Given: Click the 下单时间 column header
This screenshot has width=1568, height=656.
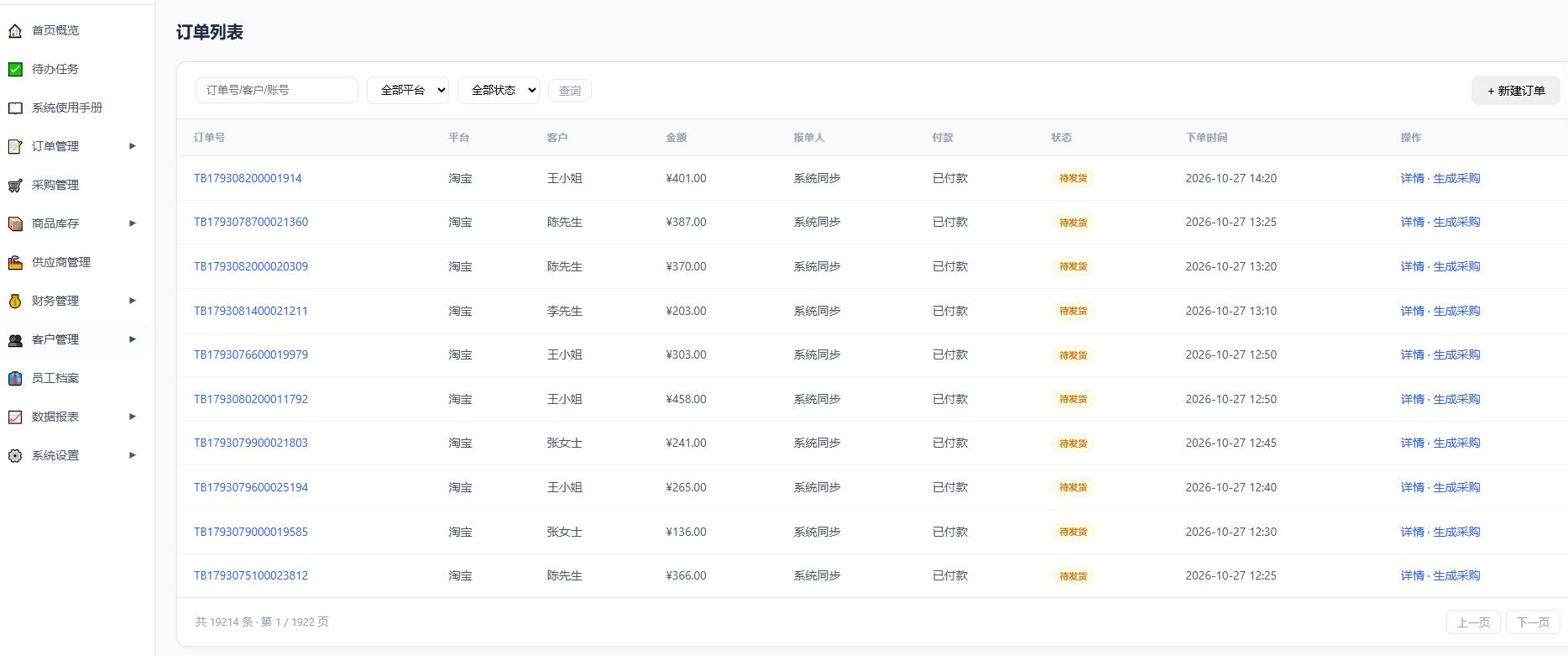Looking at the screenshot, I should point(1206,137).
